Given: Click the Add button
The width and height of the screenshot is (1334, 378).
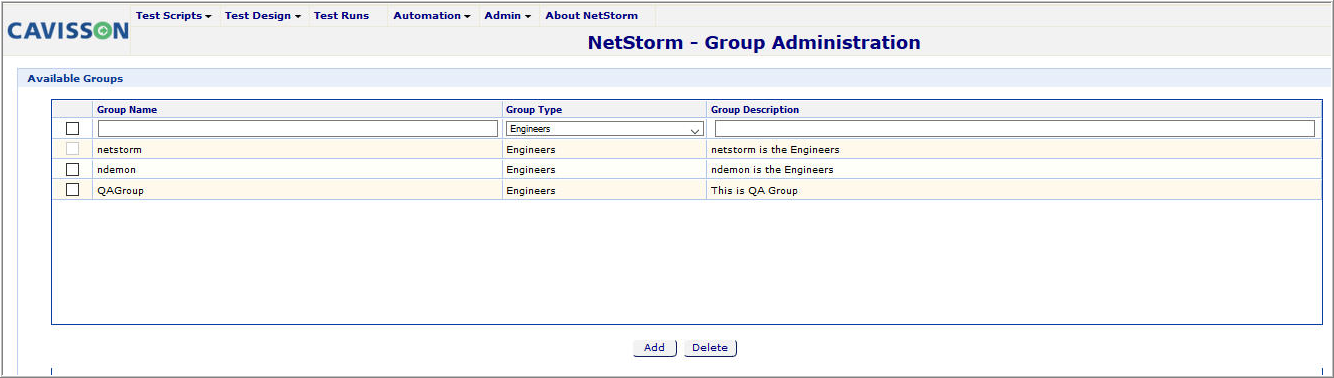Looking at the screenshot, I should tap(654, 348).
